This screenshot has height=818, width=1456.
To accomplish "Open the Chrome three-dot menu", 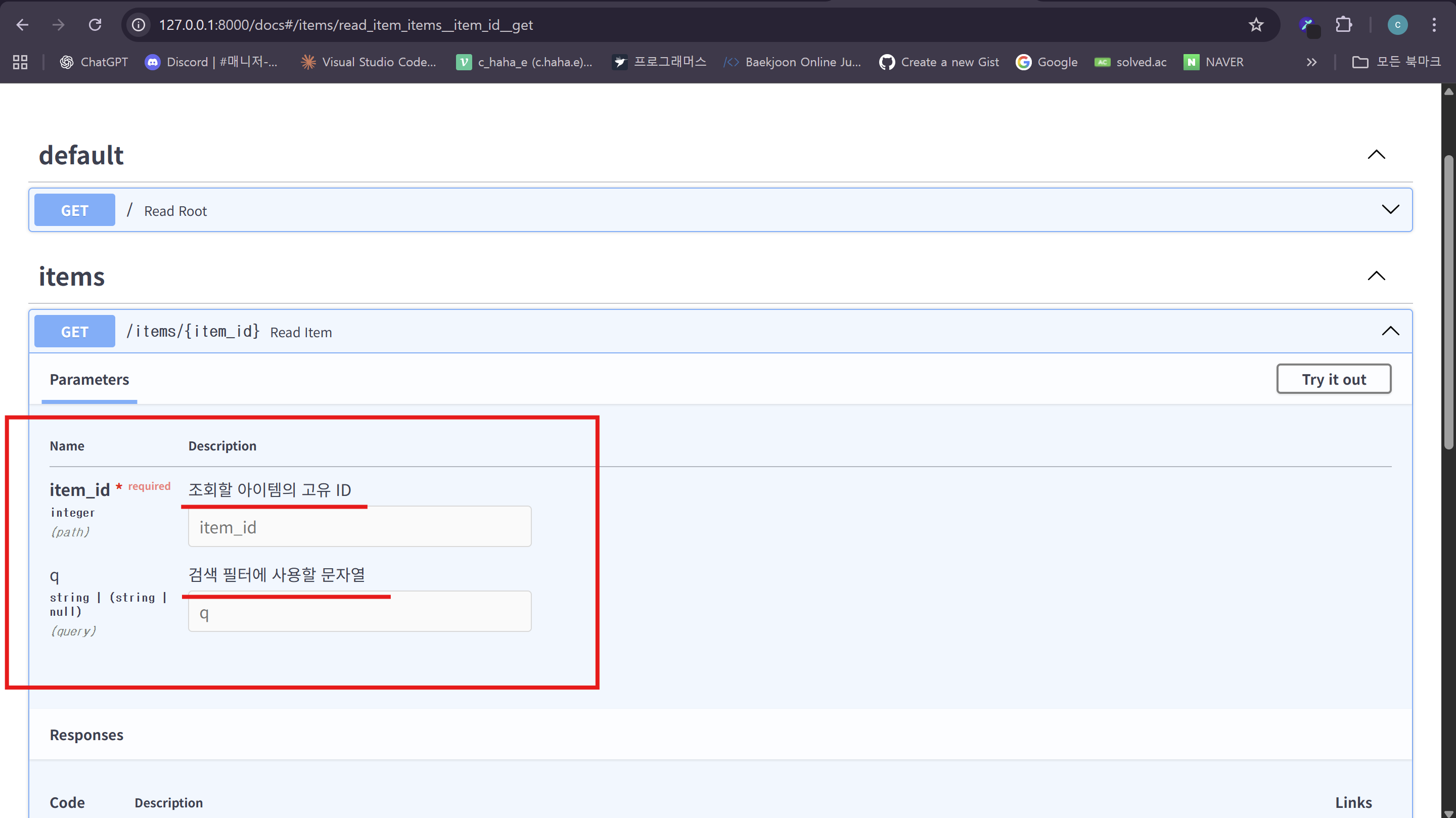I will [x=1434, y=25].
